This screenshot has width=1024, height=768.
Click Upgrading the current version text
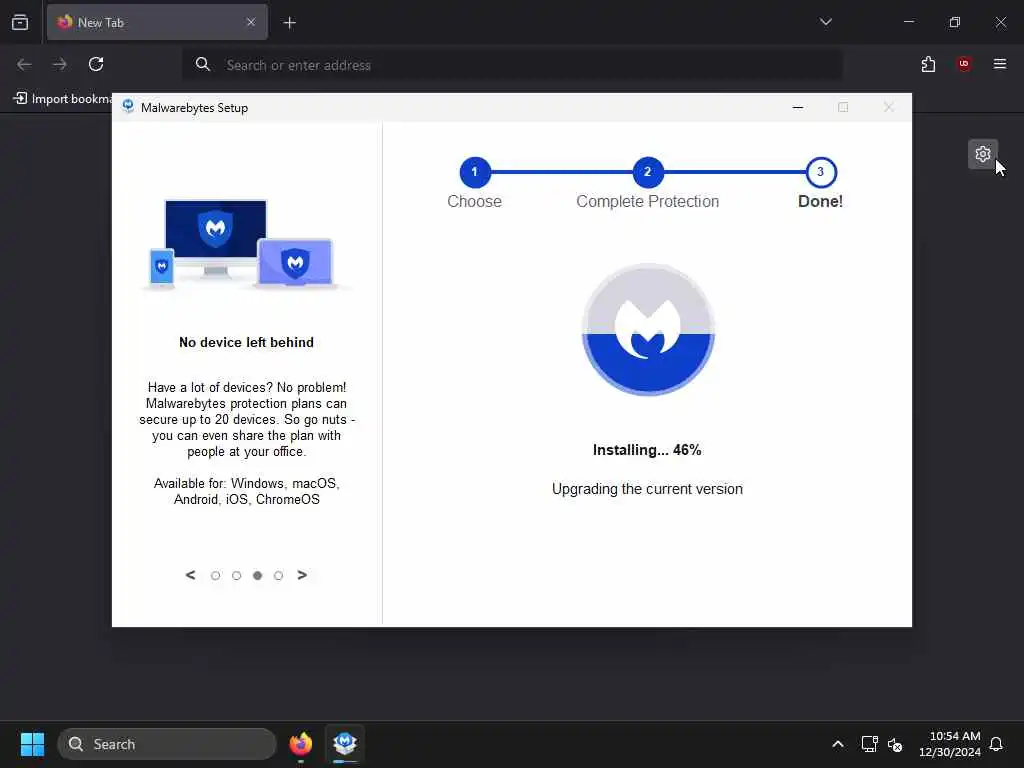647,489
